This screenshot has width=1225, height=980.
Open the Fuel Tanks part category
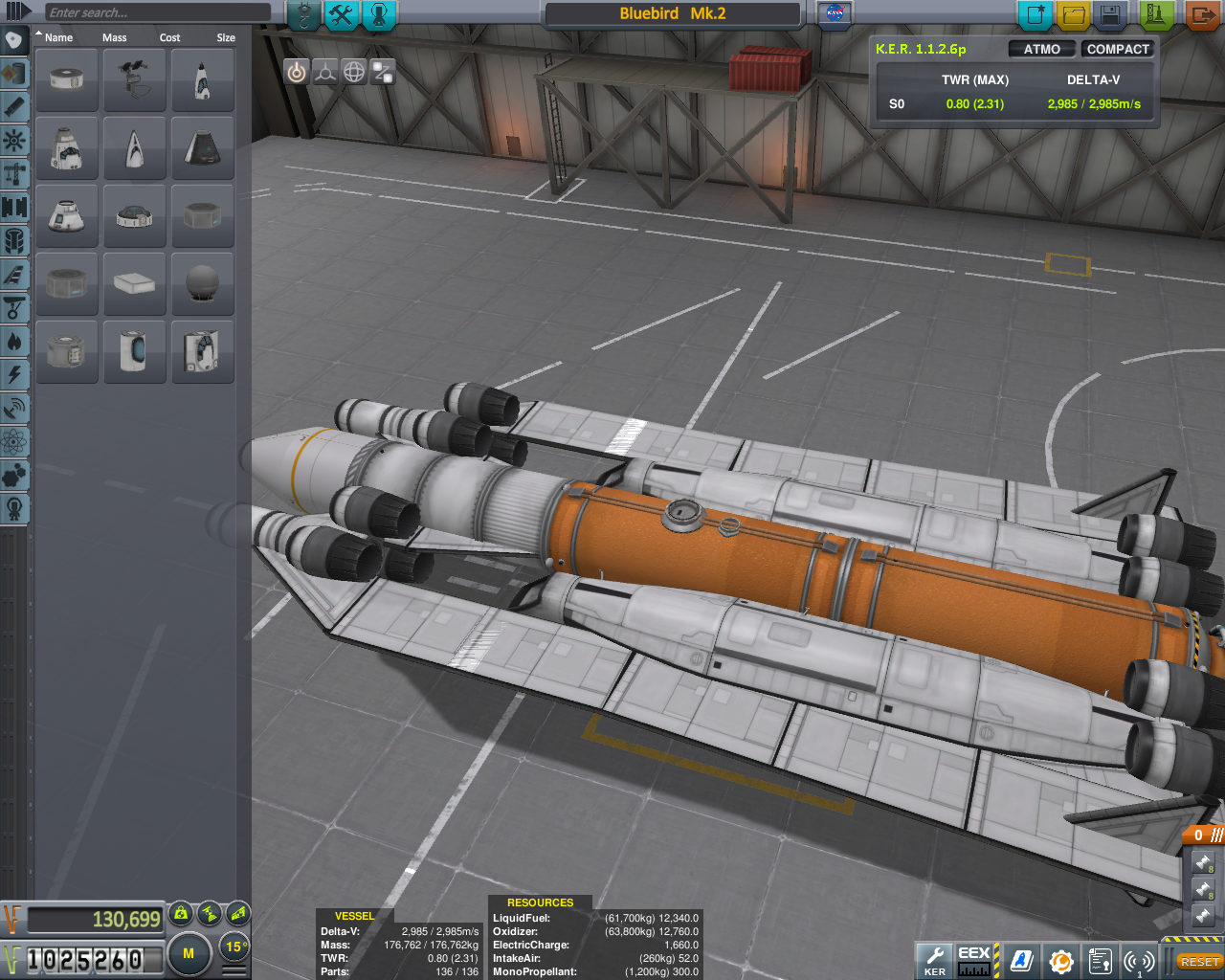click(14, 74)
